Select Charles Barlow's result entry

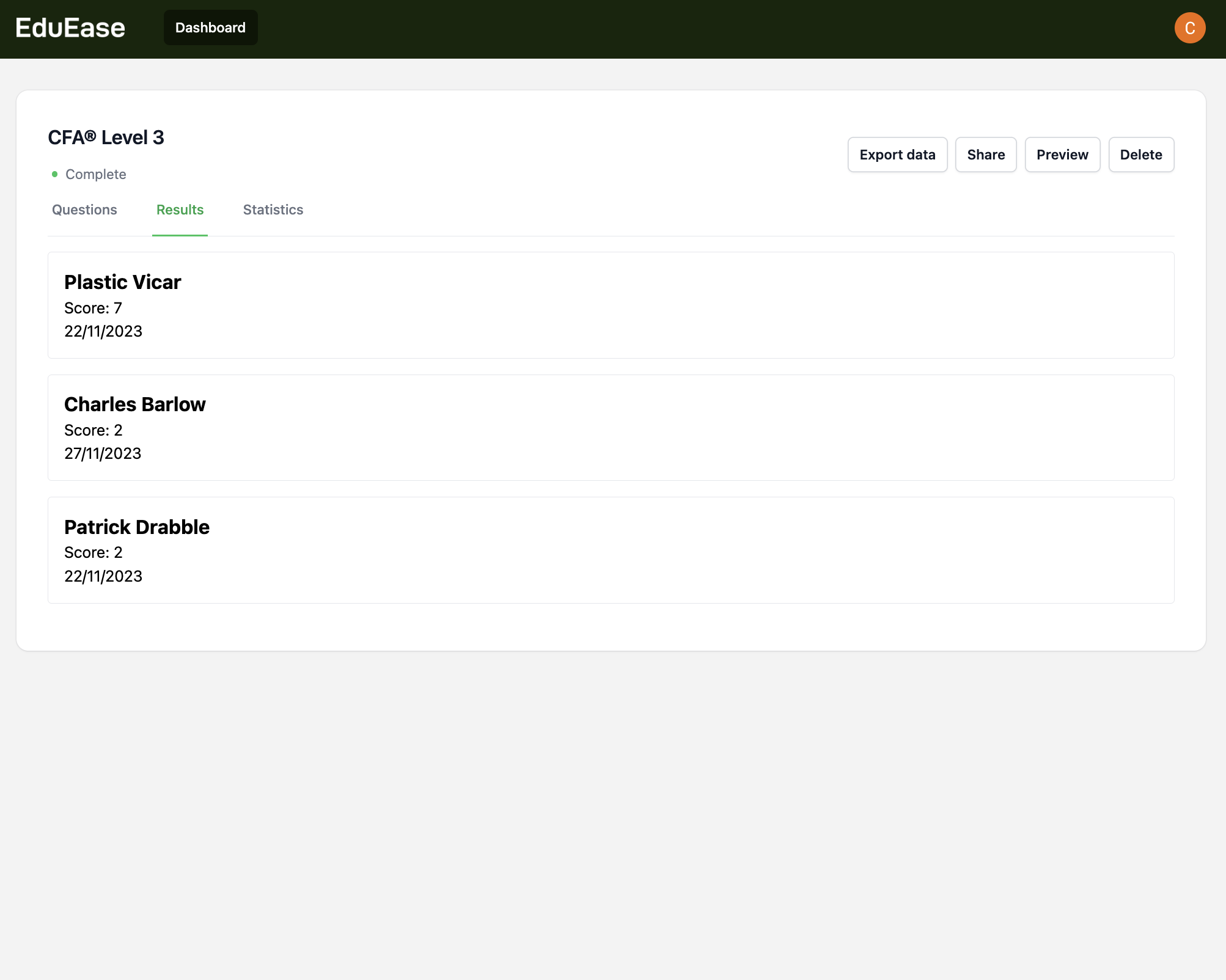pyautogui.click(x=611, y=428)
